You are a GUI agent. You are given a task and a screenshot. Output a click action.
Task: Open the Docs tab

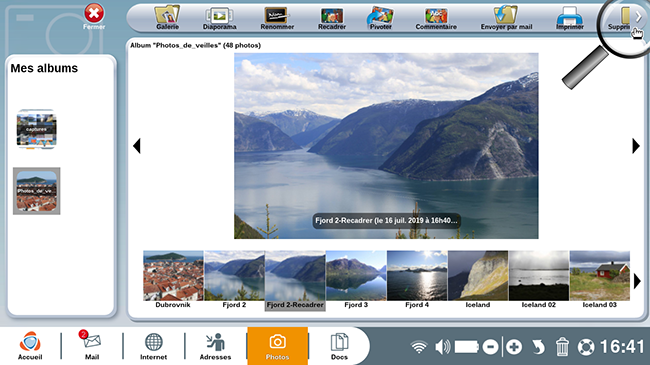tap(339, 346)
